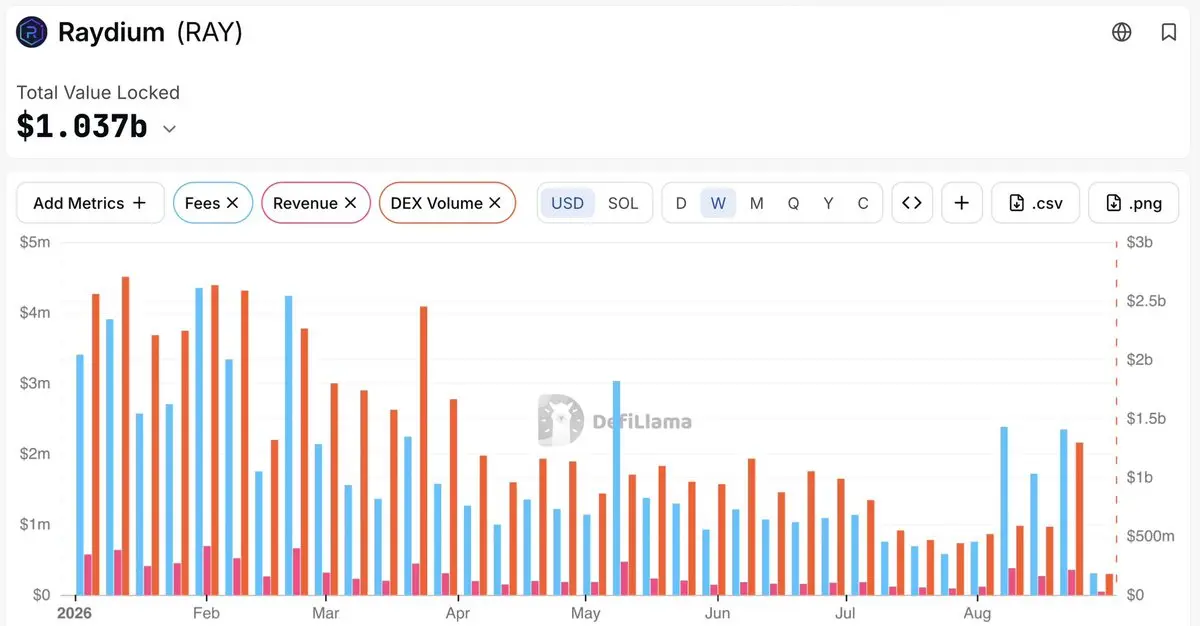
Task: Bookmark Raydium with the bookmark icon
Action: point(1169,32)
